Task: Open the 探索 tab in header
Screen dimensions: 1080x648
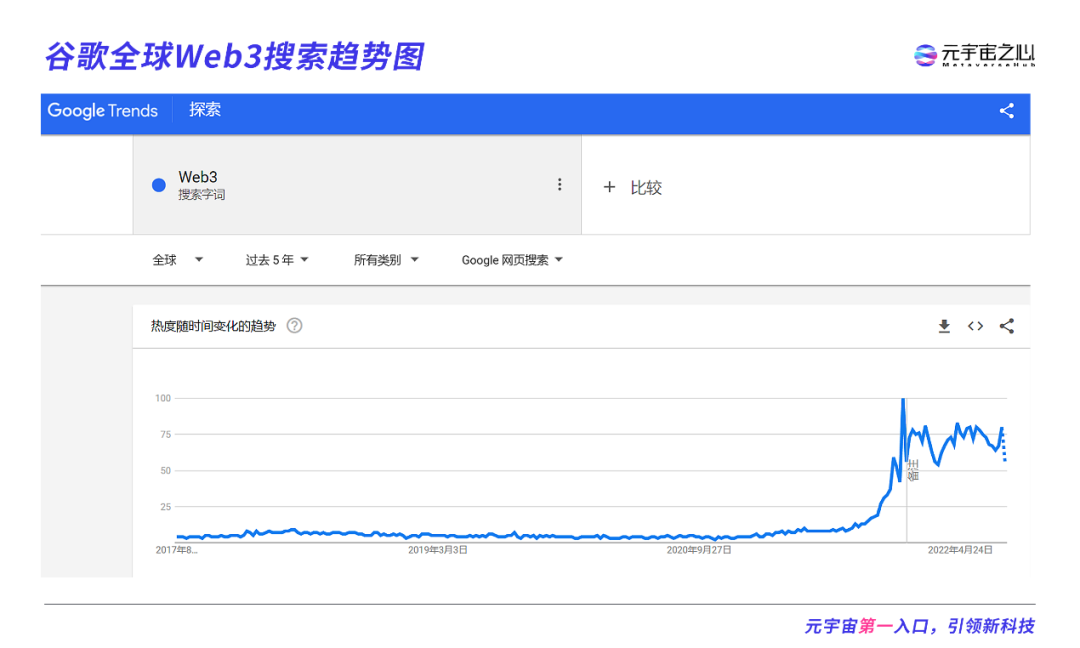Action: click(x=205, y=109)
